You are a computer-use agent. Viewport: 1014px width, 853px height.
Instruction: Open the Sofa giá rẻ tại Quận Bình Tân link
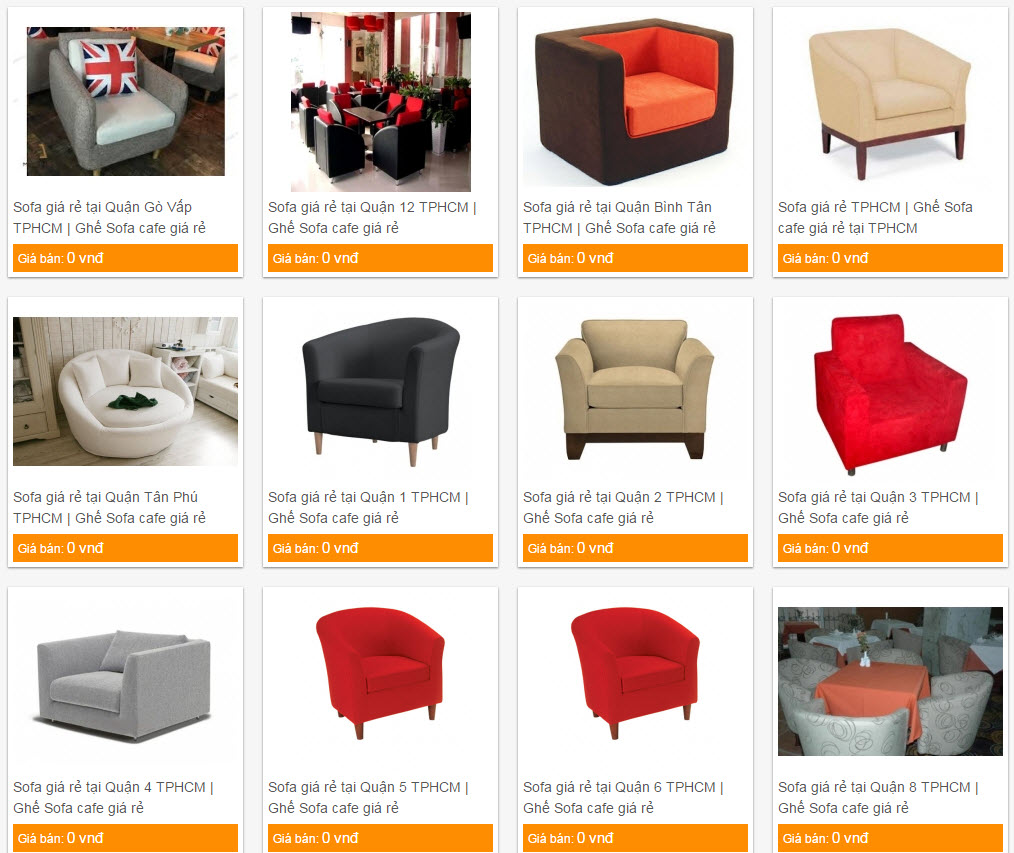[x=620, y=217]
